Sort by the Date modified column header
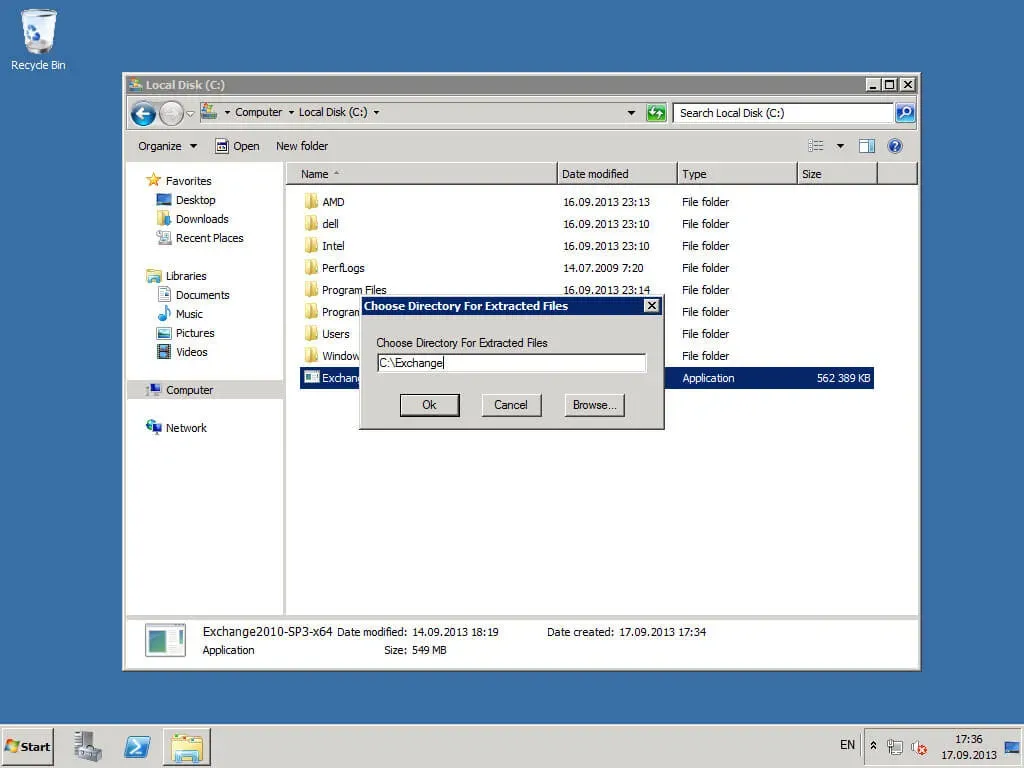 coord(617,174)
